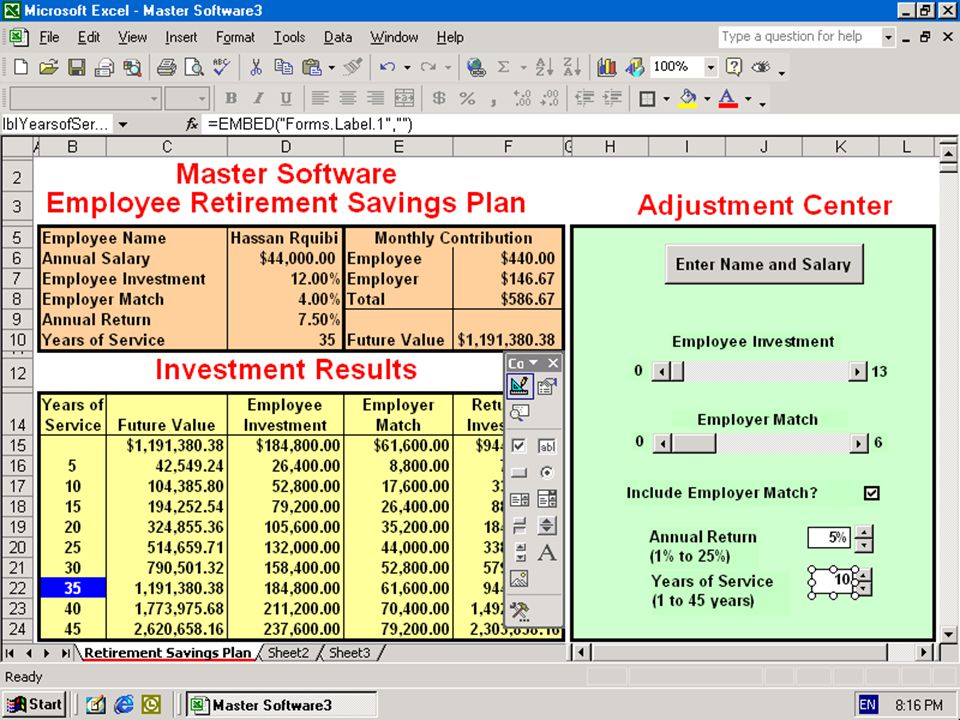Open the Data menu

click(x=338, y=37)
